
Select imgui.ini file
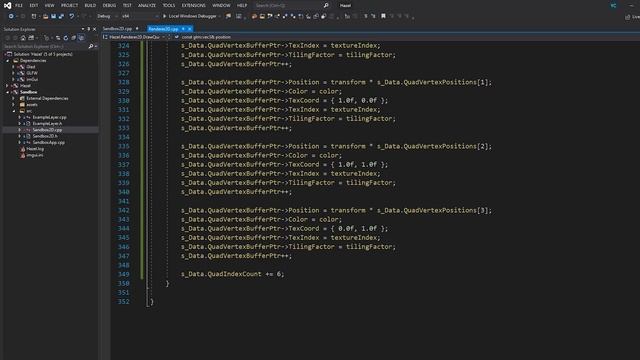click(x=34, y=155)
